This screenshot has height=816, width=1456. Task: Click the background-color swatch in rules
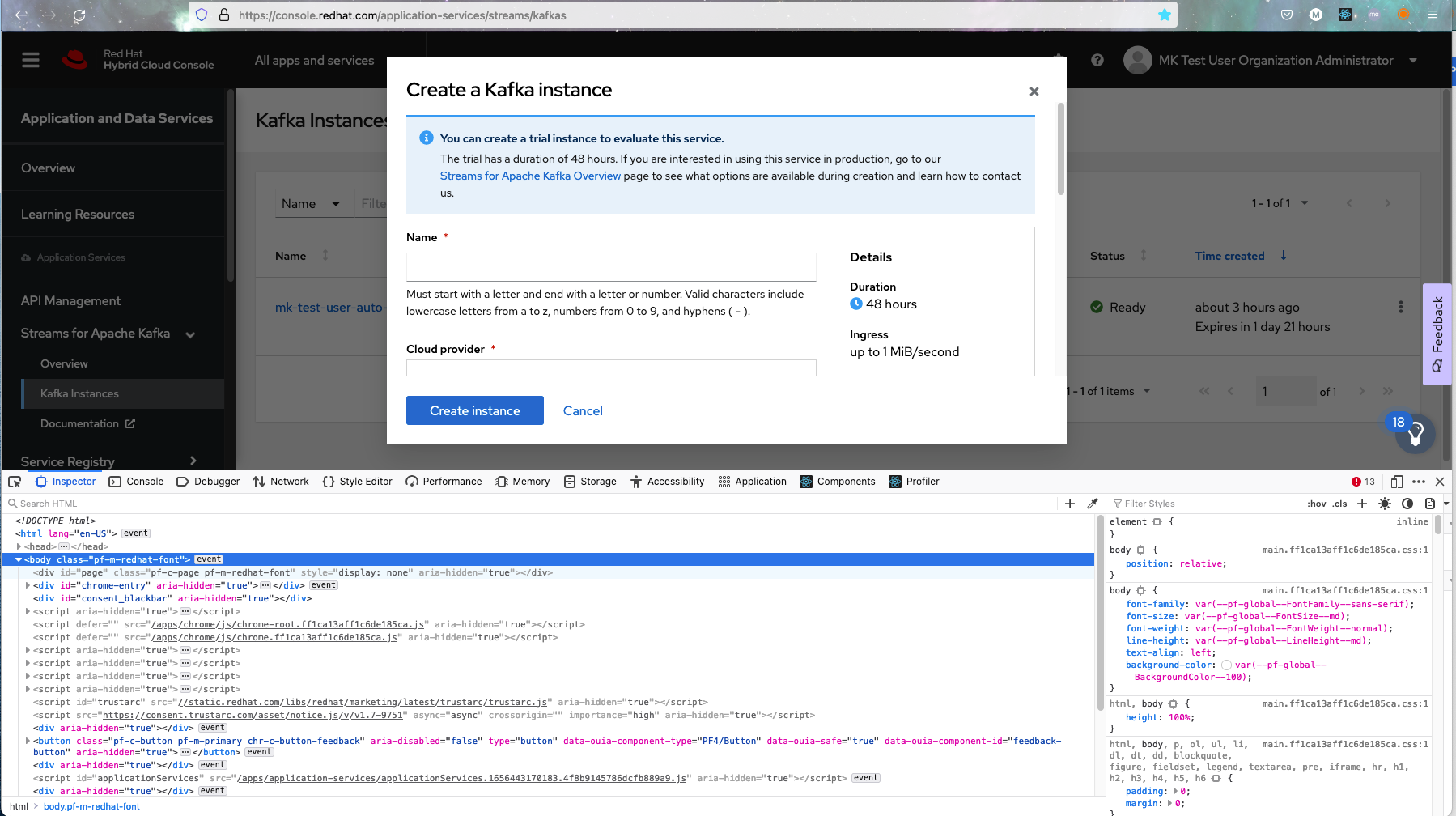(1226, 665)
